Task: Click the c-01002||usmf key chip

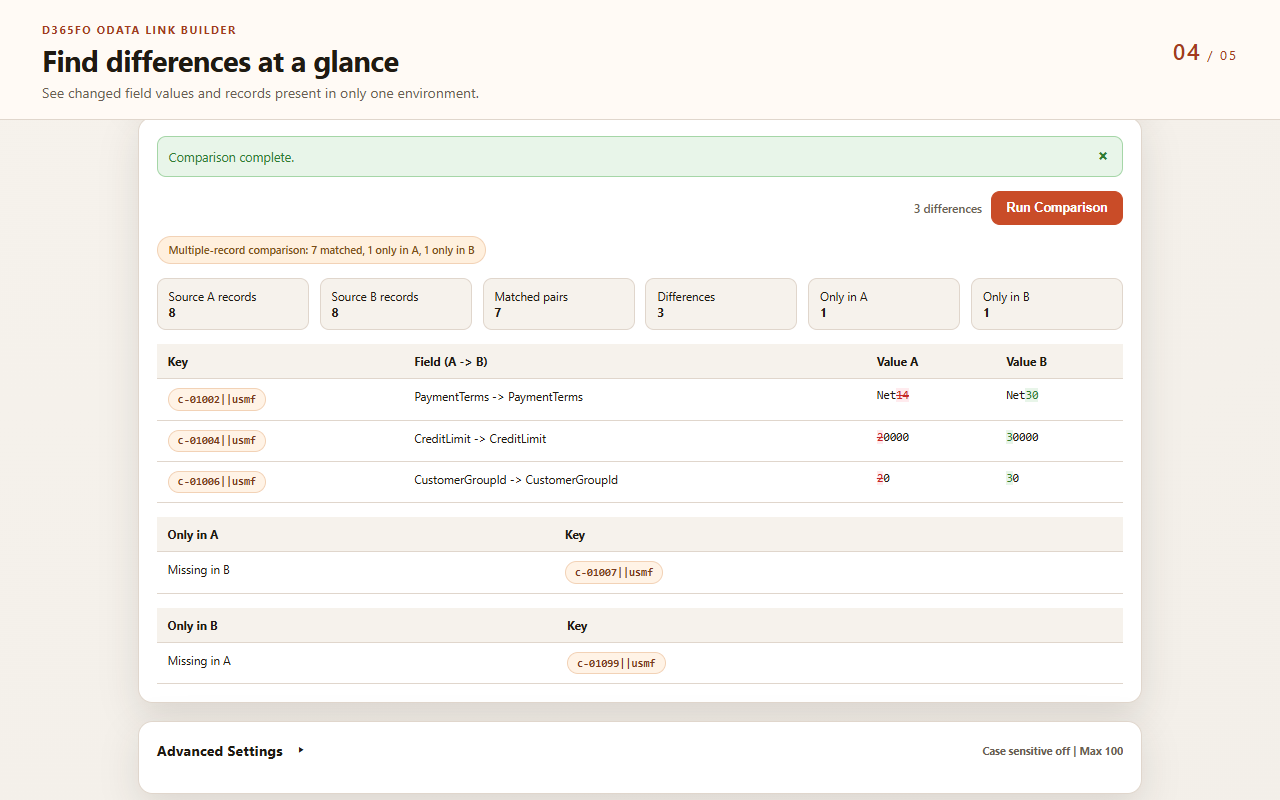Action: pos(217,399)
